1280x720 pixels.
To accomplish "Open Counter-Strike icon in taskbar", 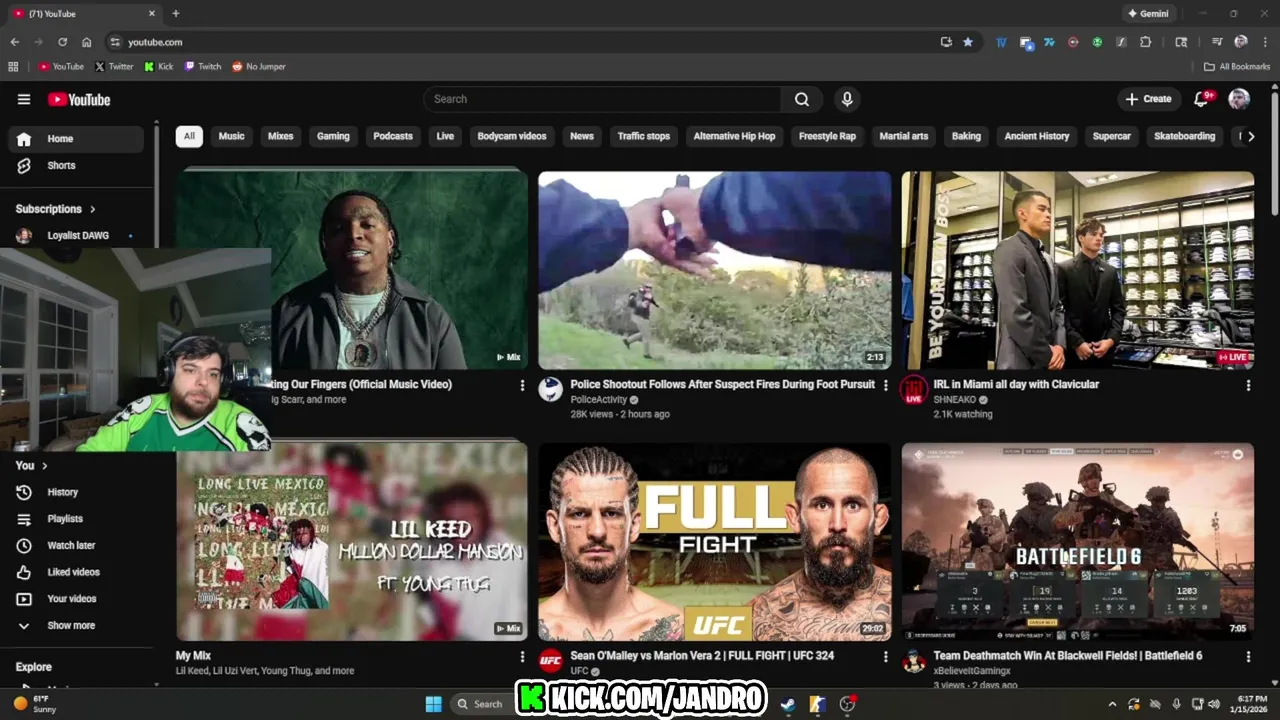I will click(x=817, y=704).
